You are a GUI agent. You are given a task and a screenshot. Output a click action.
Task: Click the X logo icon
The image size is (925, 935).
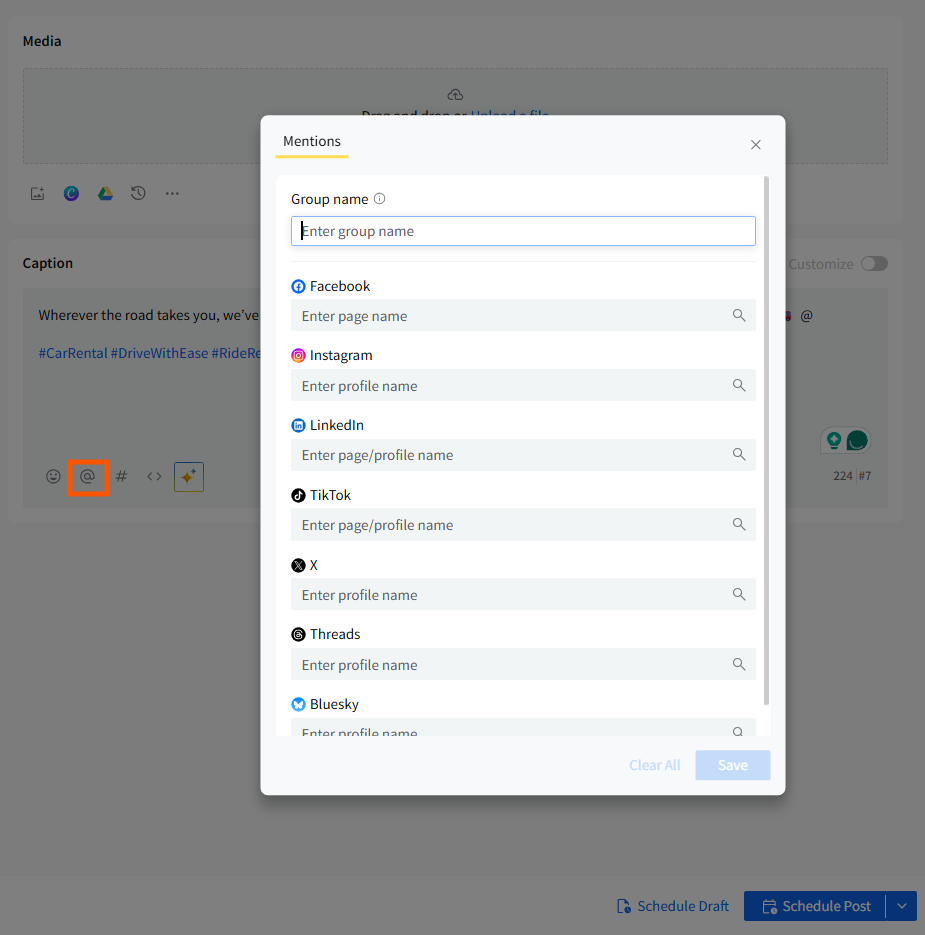[298, 565]
